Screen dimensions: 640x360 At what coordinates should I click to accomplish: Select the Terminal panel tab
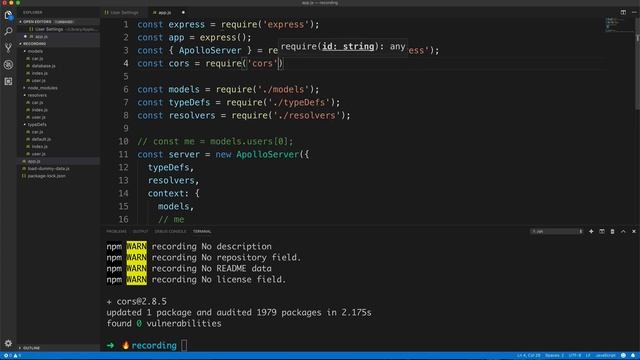click(202, 231)
